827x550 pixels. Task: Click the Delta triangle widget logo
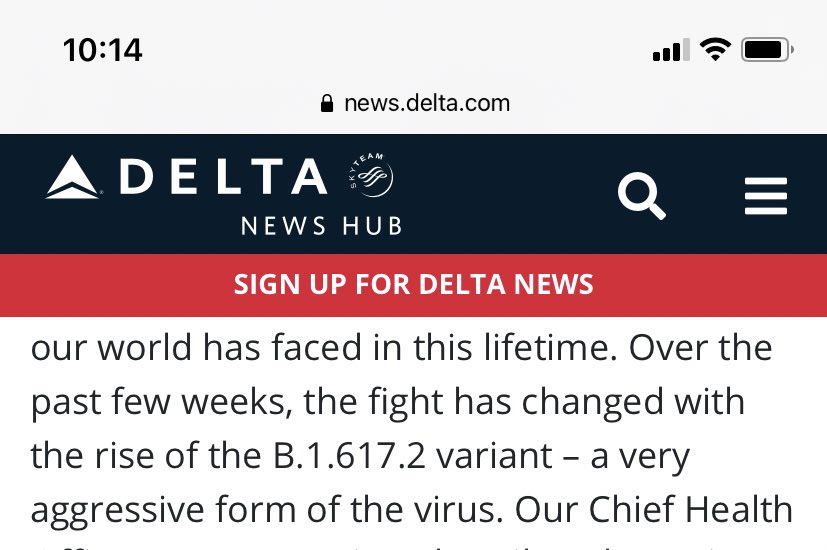(73, 179)
